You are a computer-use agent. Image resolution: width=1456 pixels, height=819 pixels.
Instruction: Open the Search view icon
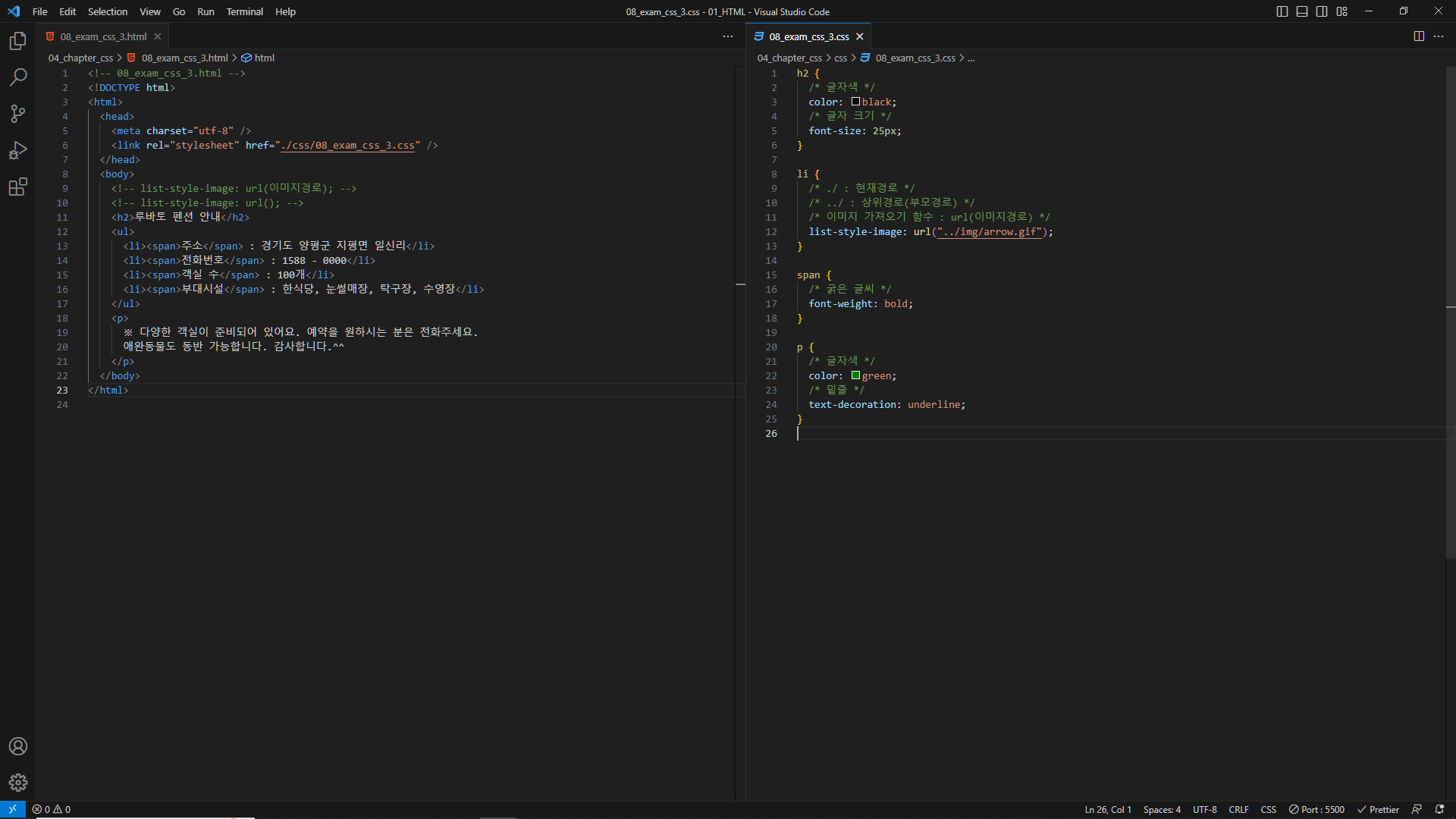pyautogui.click(x=18, y=77)
